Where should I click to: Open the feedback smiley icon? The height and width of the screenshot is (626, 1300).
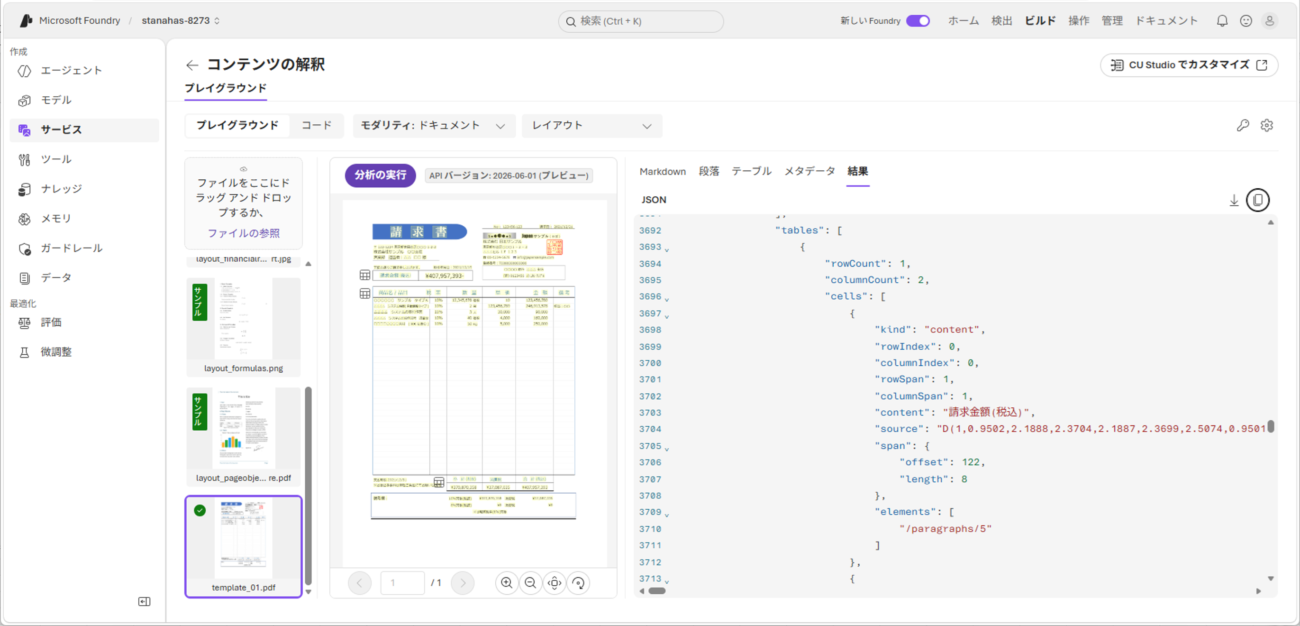pyautogui.click(x=1246, y=21)
